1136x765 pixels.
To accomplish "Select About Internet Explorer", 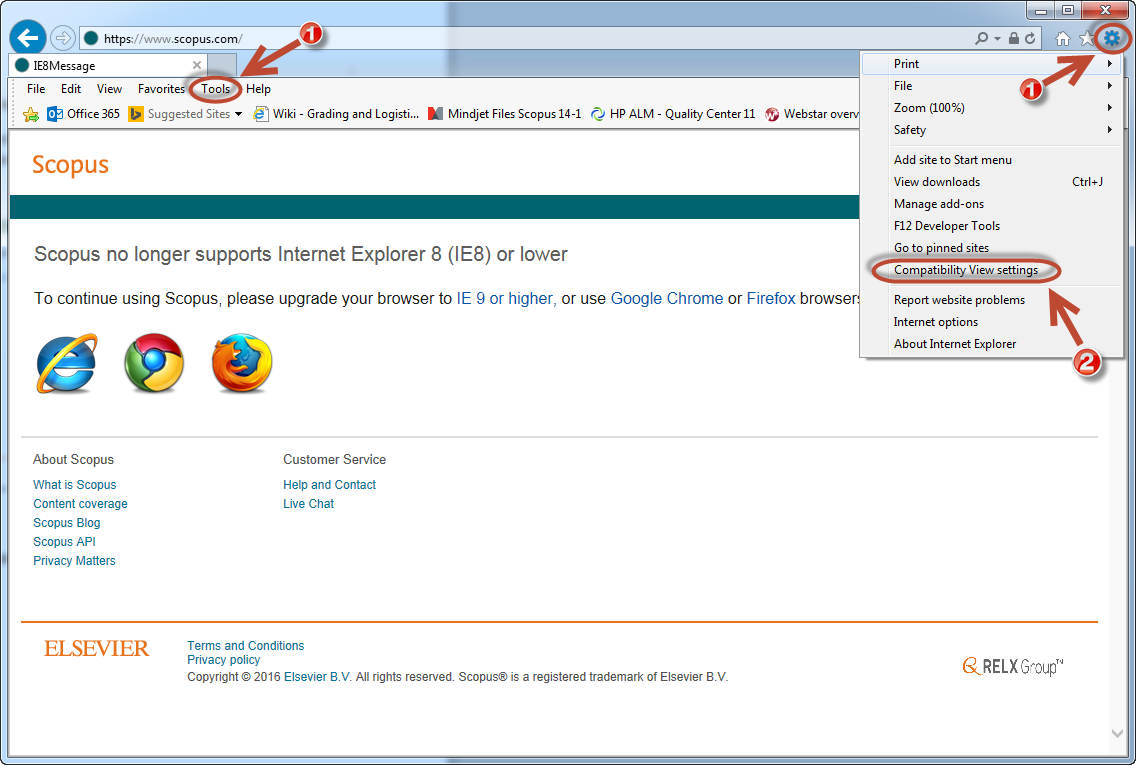I will [x=955, y=344].
